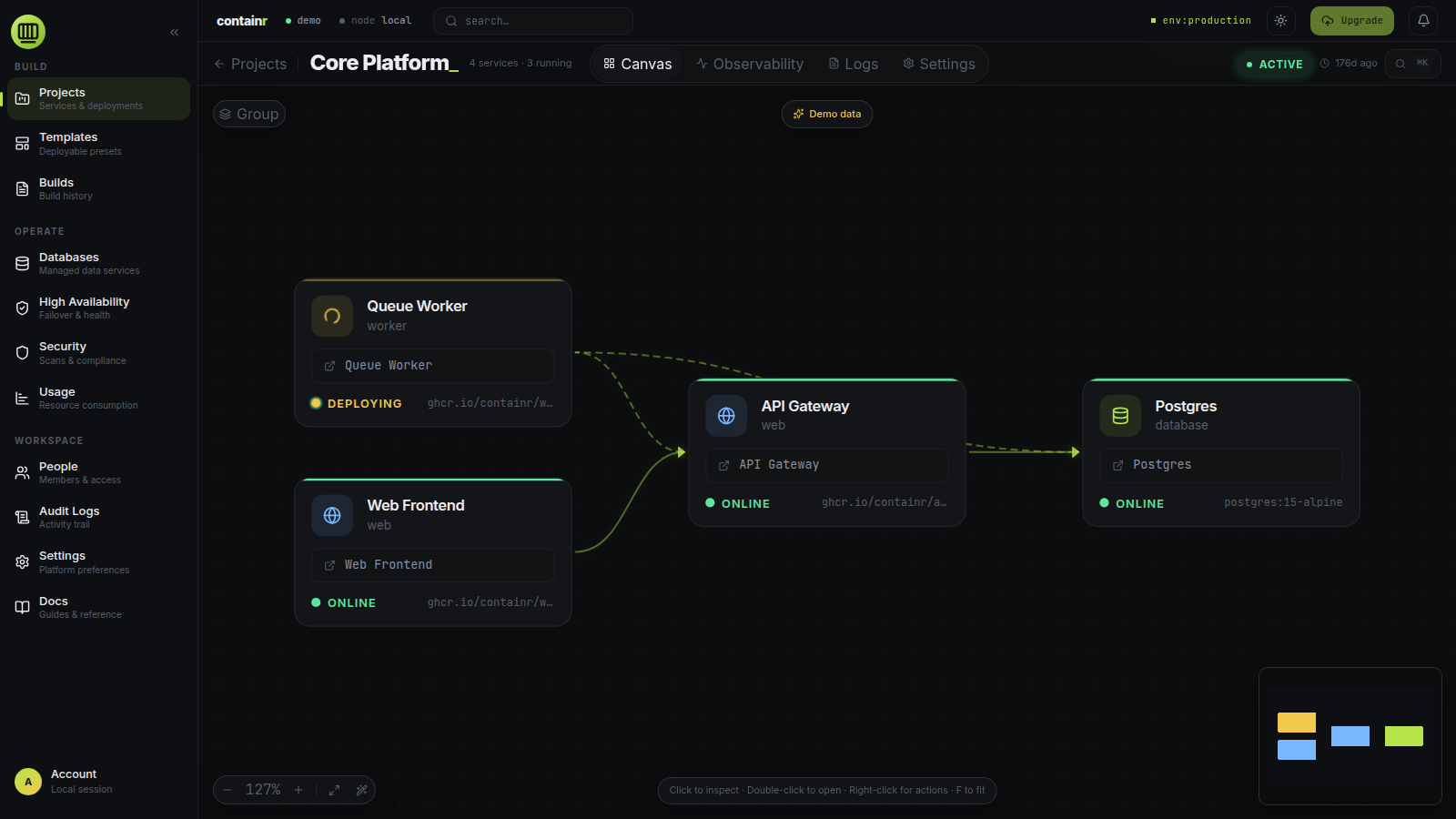1456x819 pixels.
Task: Click the middle blue minimap node
Action: pyautogui.click(x=1350, y=736)
